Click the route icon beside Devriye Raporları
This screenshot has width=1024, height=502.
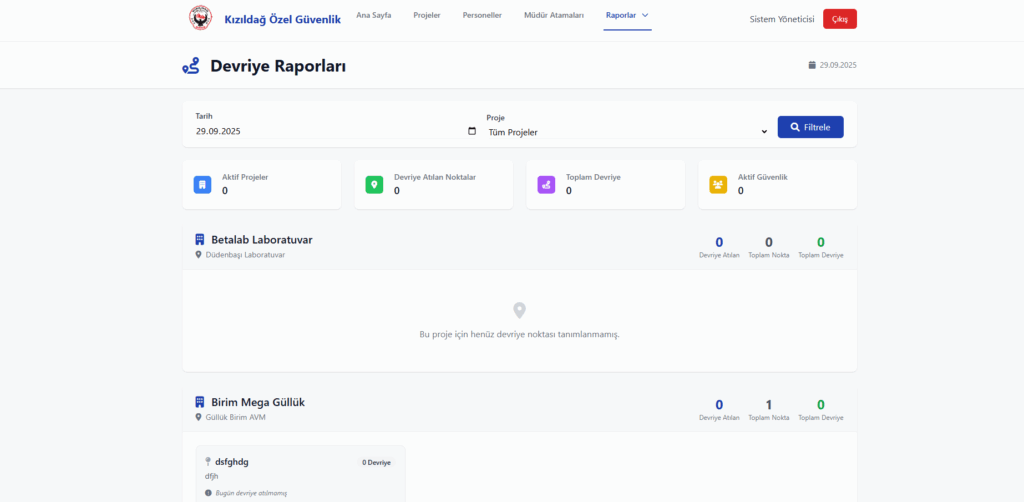(190, 66)
